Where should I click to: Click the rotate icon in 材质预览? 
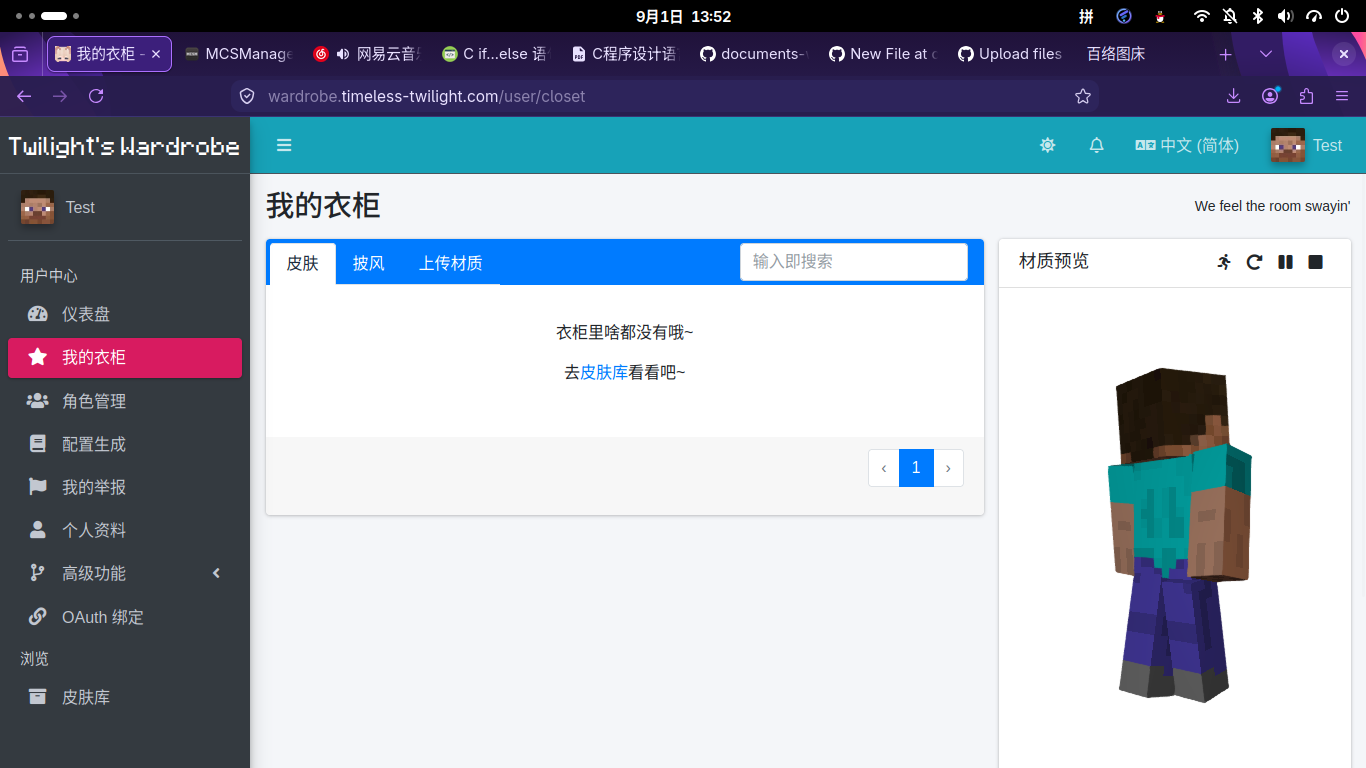pyautogui.click(x=1254, y=262)
